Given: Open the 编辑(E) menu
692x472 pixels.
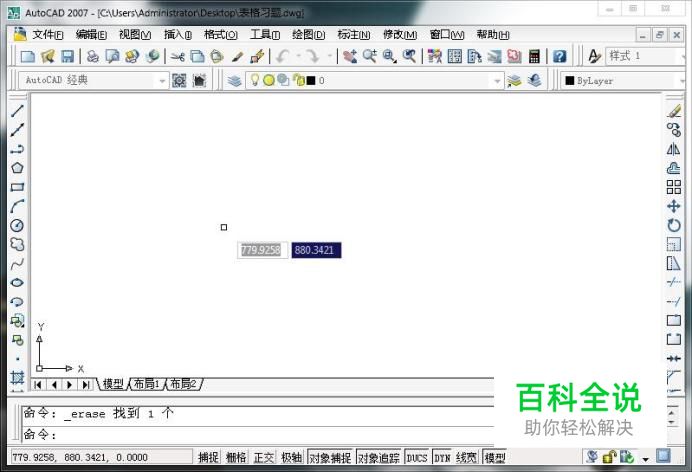Looking at the screenshot, I should tap(91, 34).
